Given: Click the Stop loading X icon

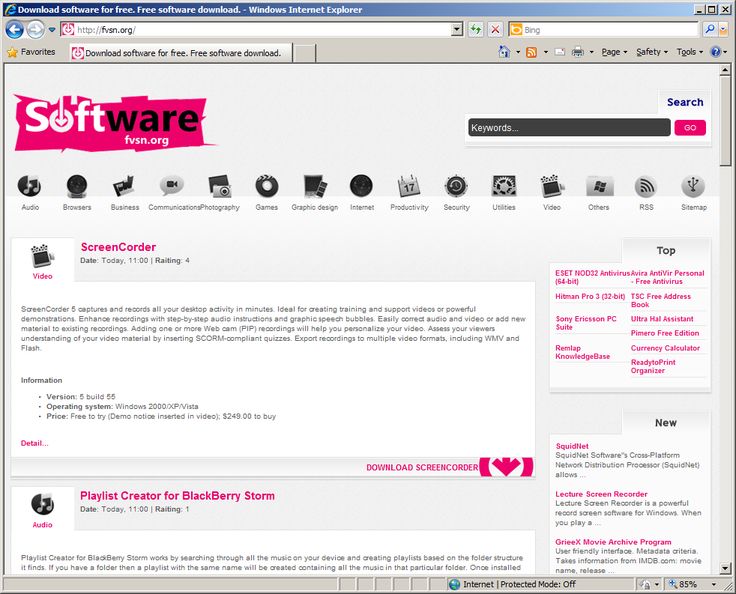Looking at the screenshot, I should 495,30.
